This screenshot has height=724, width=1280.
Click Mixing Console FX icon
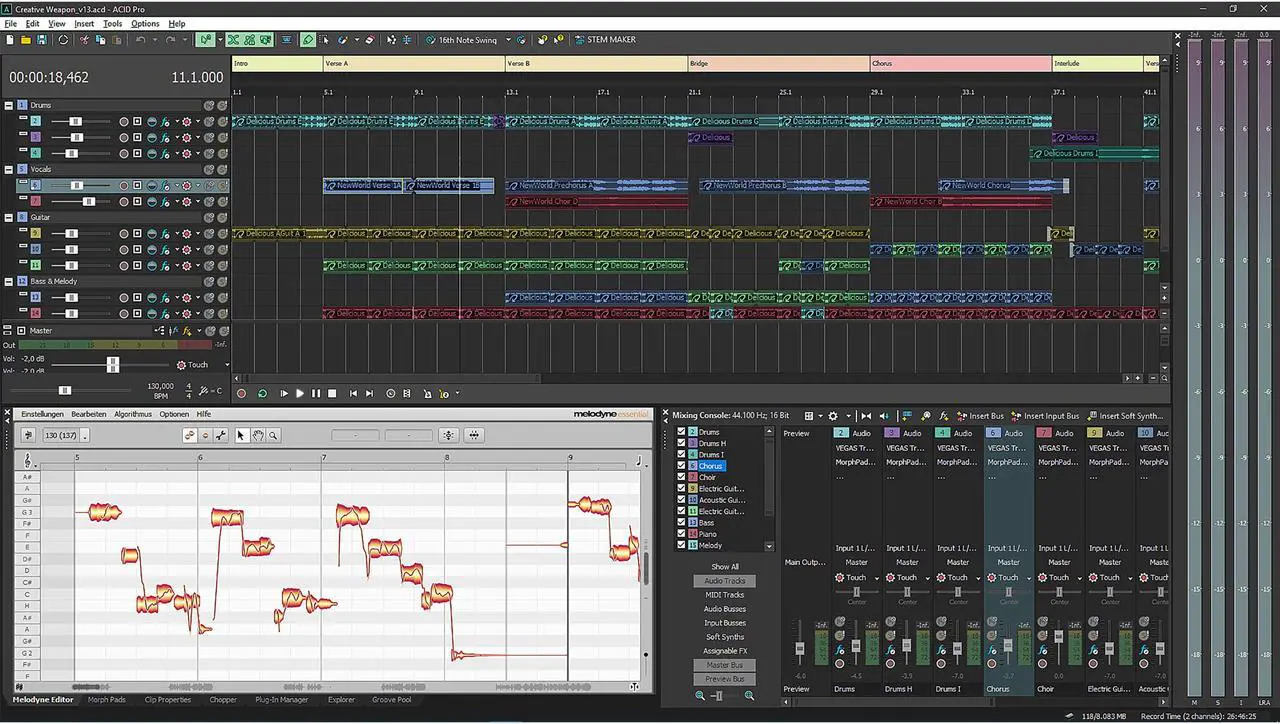(x=944, y=416)
